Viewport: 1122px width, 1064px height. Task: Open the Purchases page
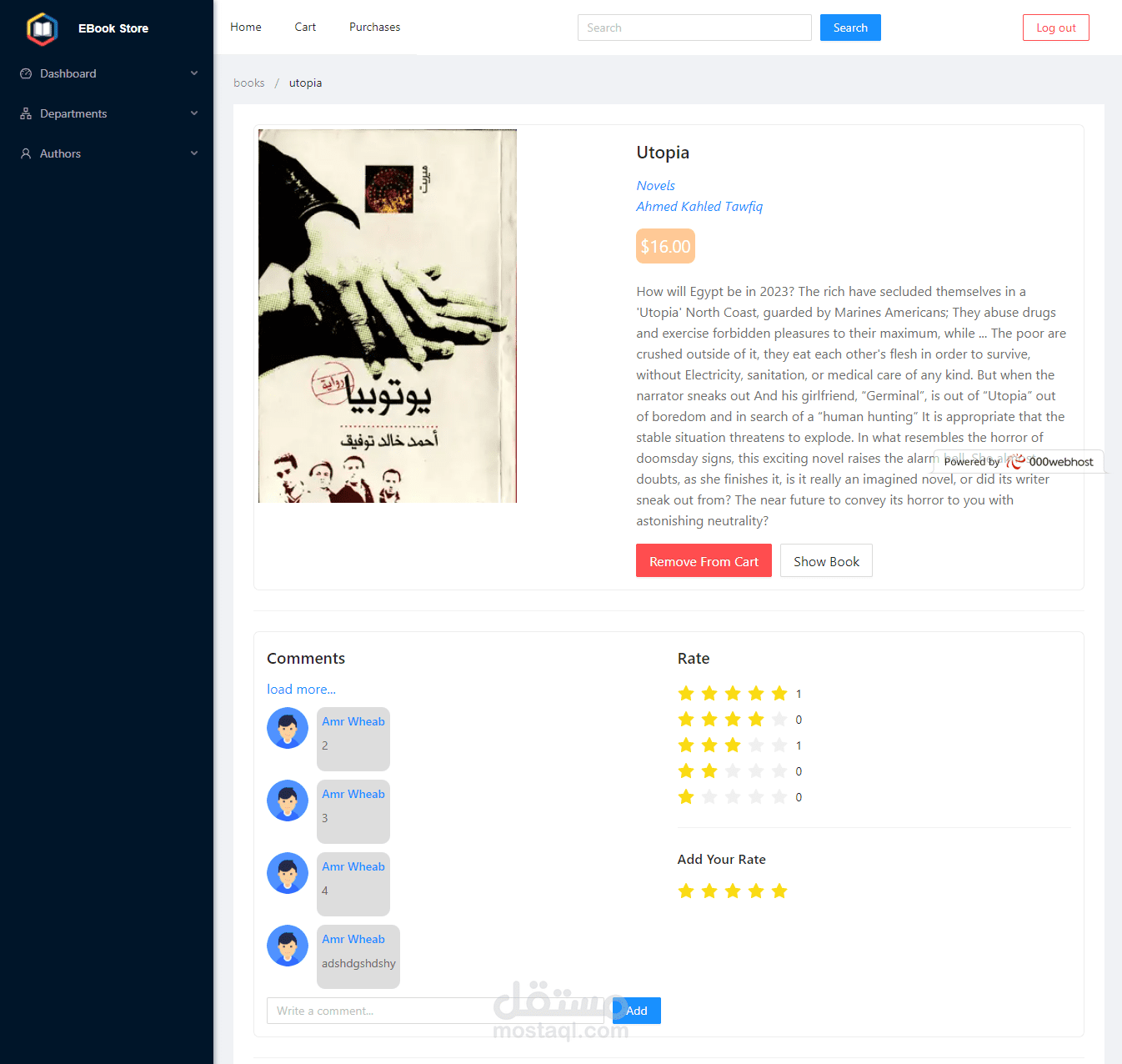374,27
